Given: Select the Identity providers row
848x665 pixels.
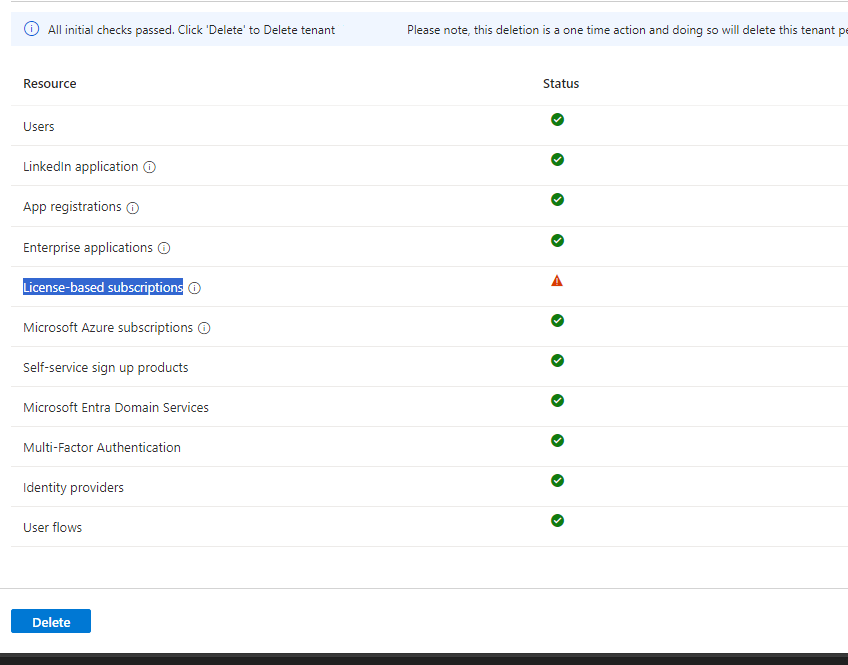Looking at the screenshot, I should [x=73, y=487].
